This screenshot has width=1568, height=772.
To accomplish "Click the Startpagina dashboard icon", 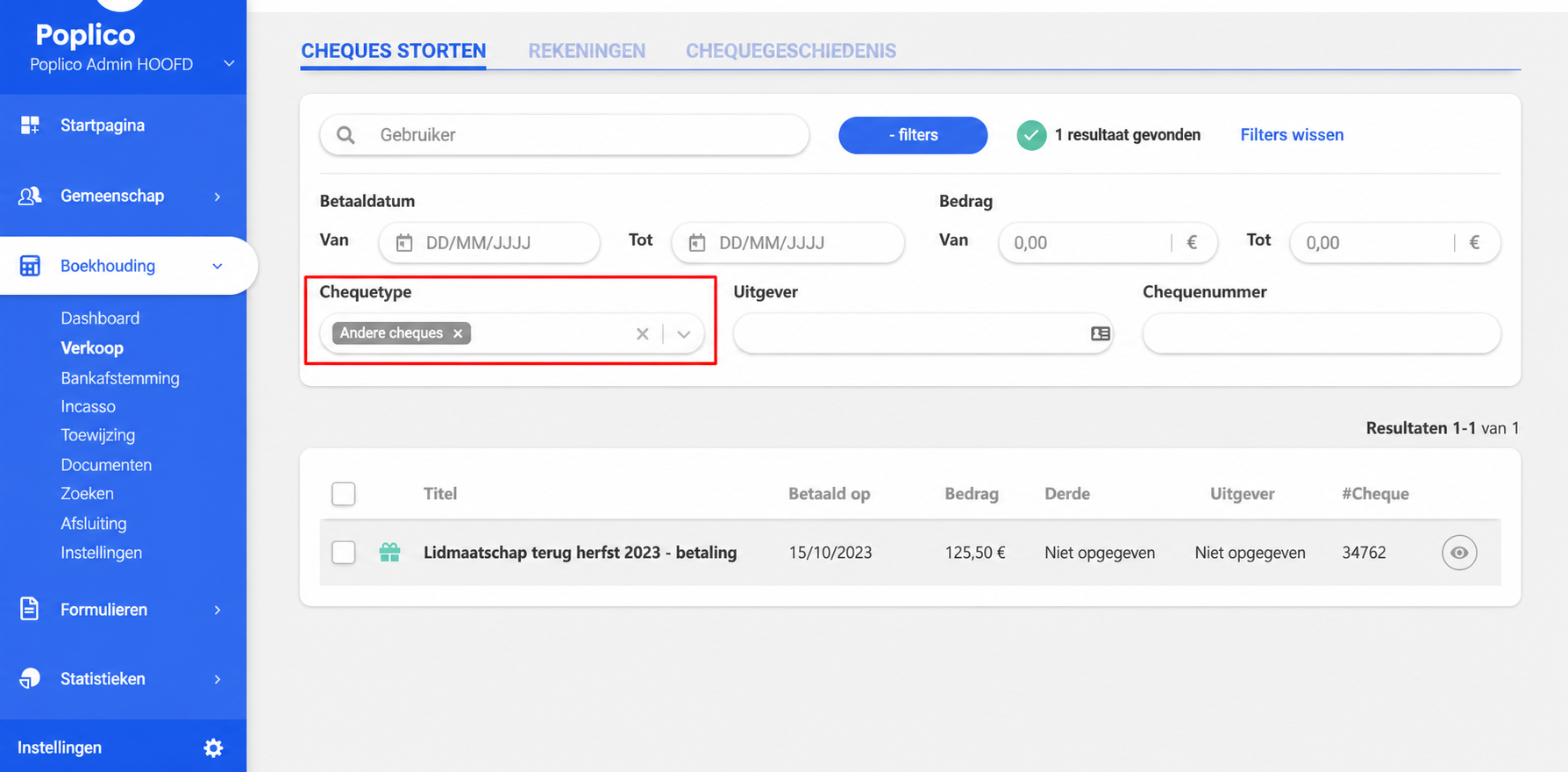I will click(x=30, y=125).
